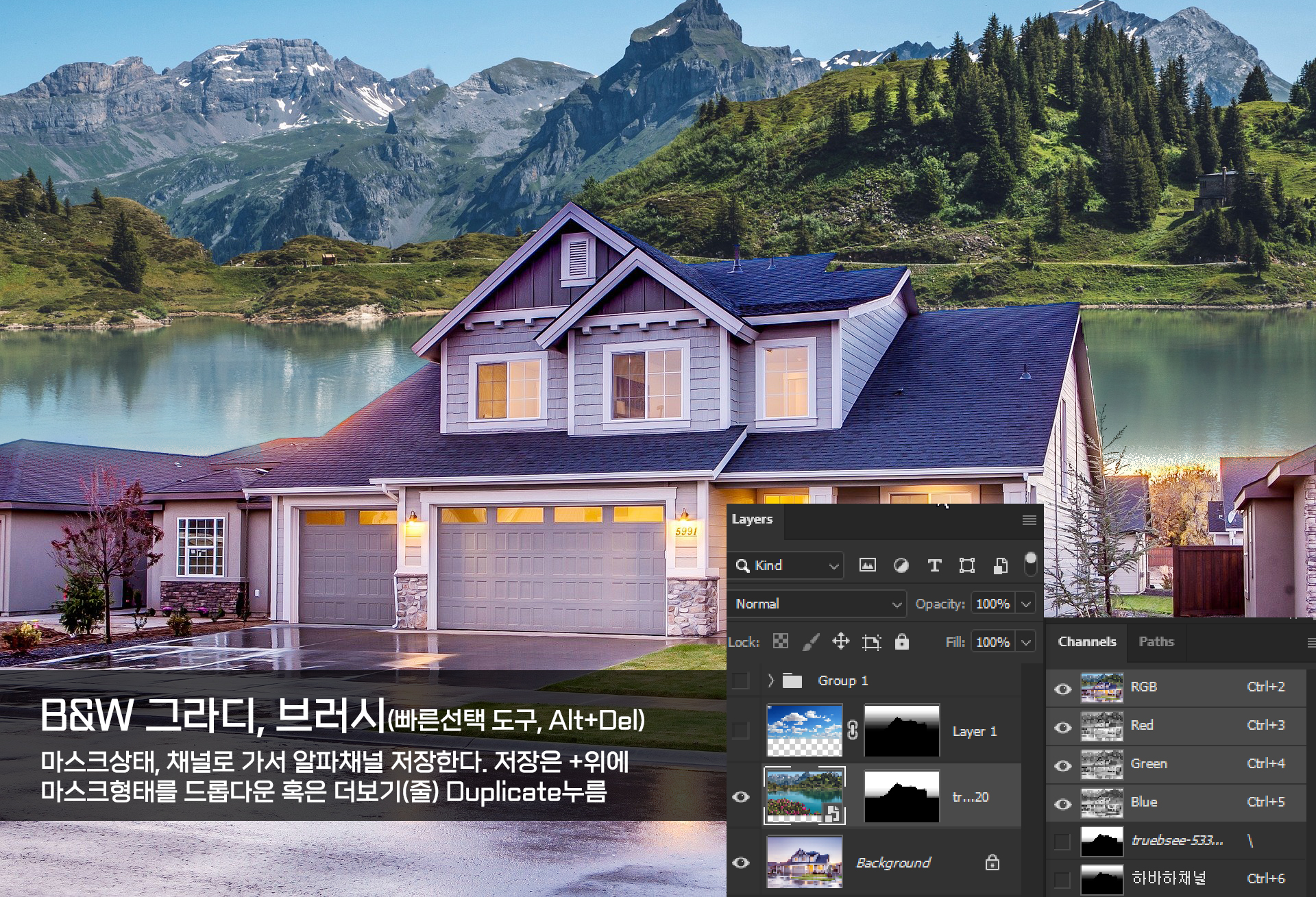Open the Layers panel hamburger menu

(1029, 520)
